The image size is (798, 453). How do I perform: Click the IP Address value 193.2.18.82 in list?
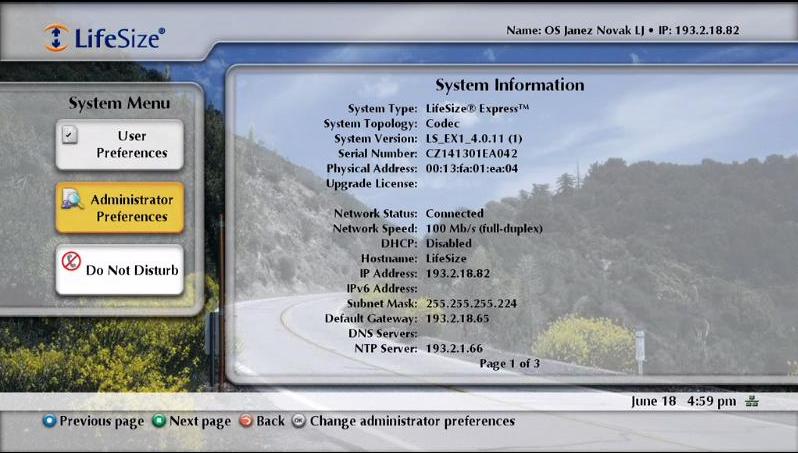(458, 273)
